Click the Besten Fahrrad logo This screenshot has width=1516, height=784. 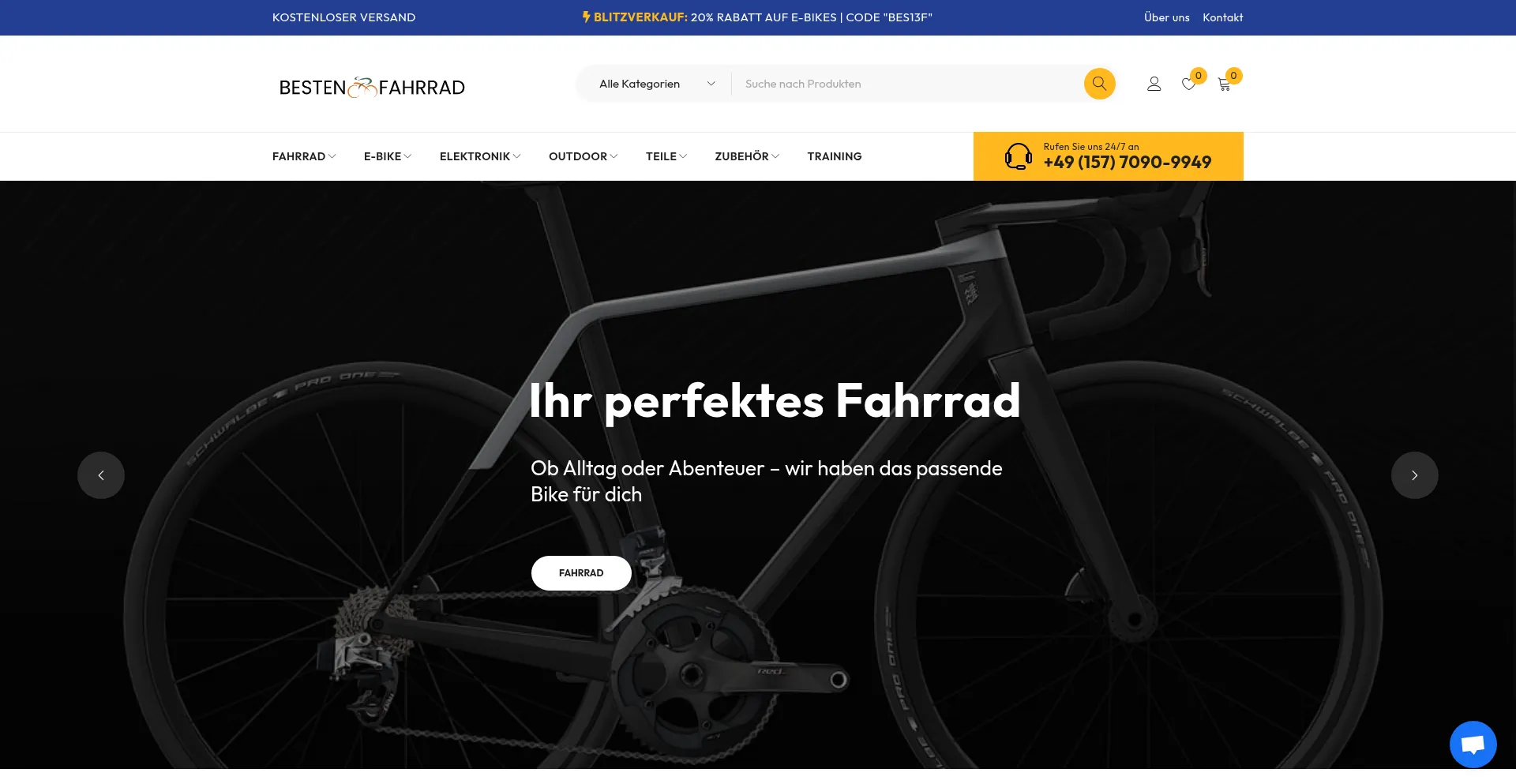click(372, 87)
